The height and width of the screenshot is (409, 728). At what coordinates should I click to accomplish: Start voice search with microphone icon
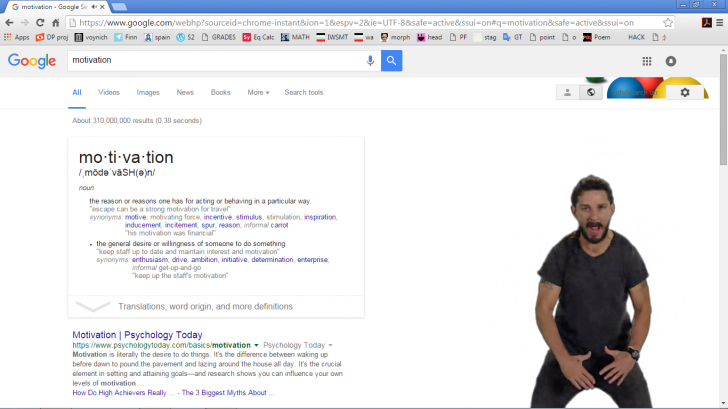coord(370,61)
